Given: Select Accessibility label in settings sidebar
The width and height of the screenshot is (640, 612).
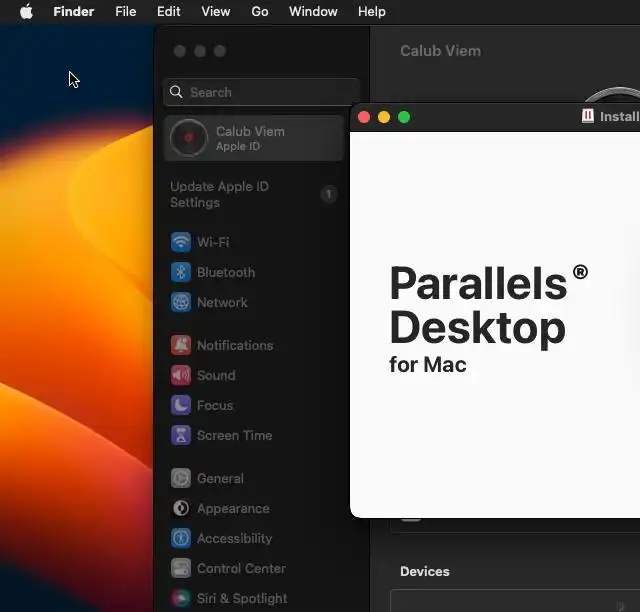Looking at the screenshot, I should tap(234, 539).
